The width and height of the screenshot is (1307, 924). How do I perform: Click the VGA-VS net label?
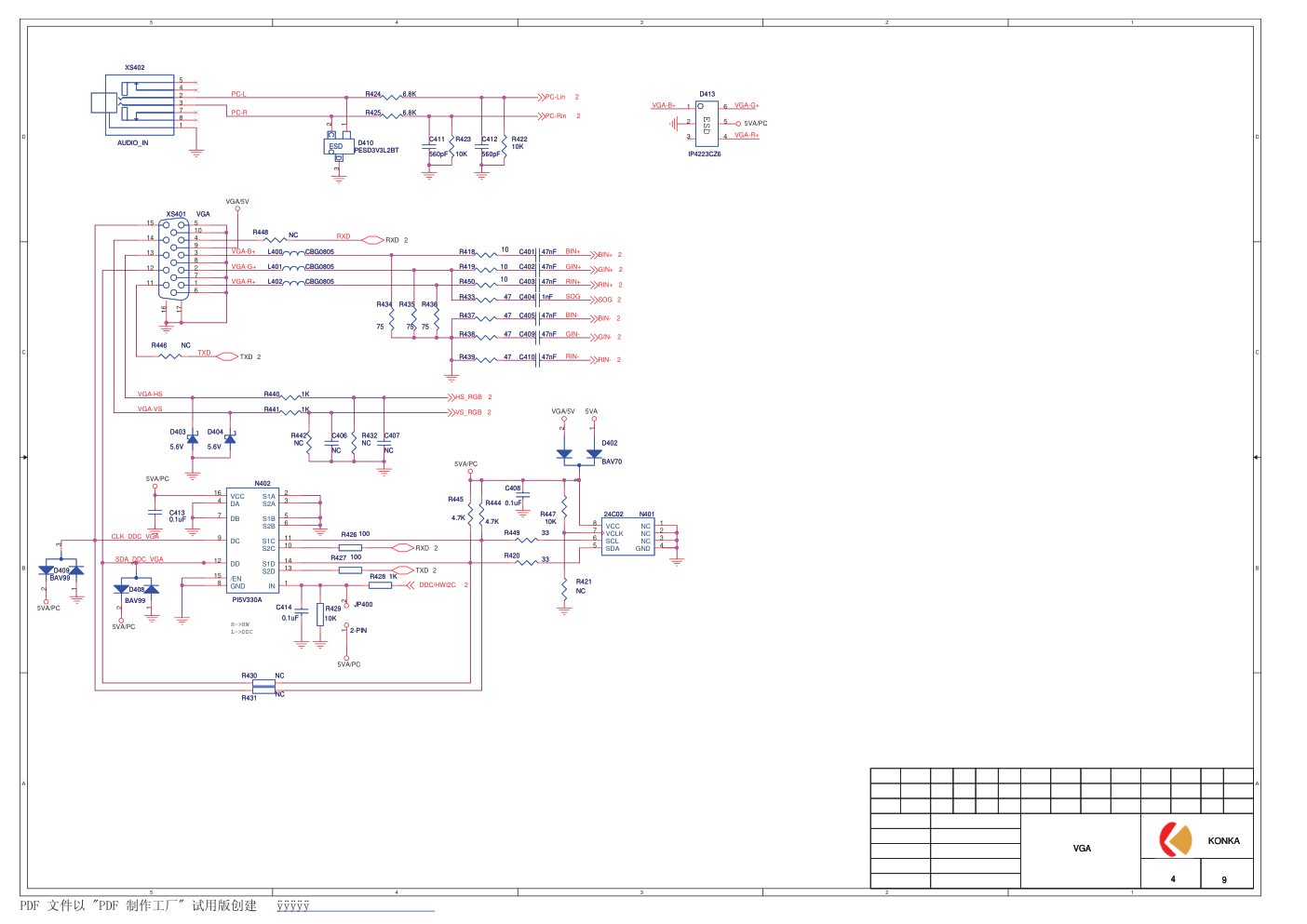[x=150, y=409]
